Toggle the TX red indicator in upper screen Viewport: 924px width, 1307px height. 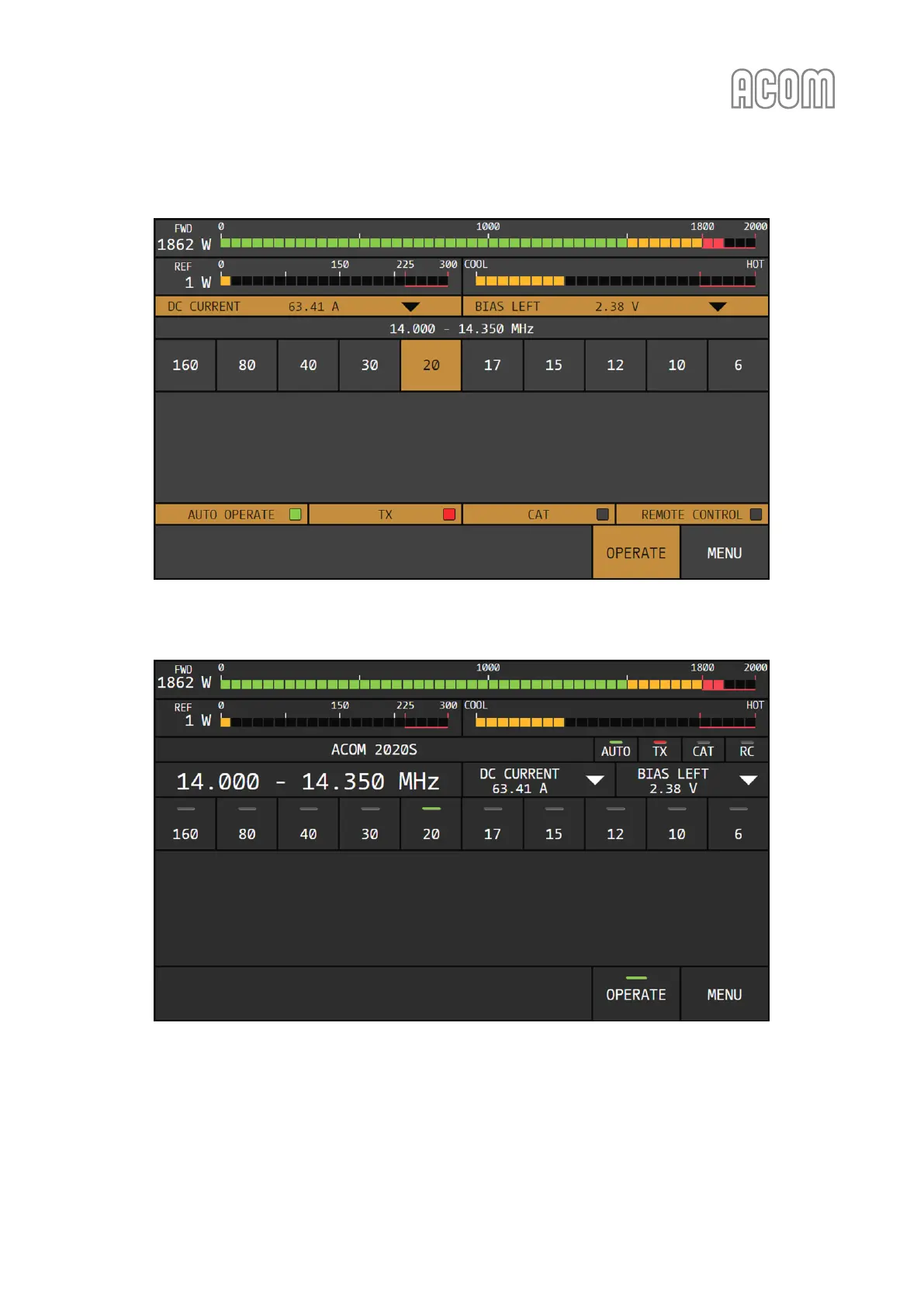coord(448,515)
